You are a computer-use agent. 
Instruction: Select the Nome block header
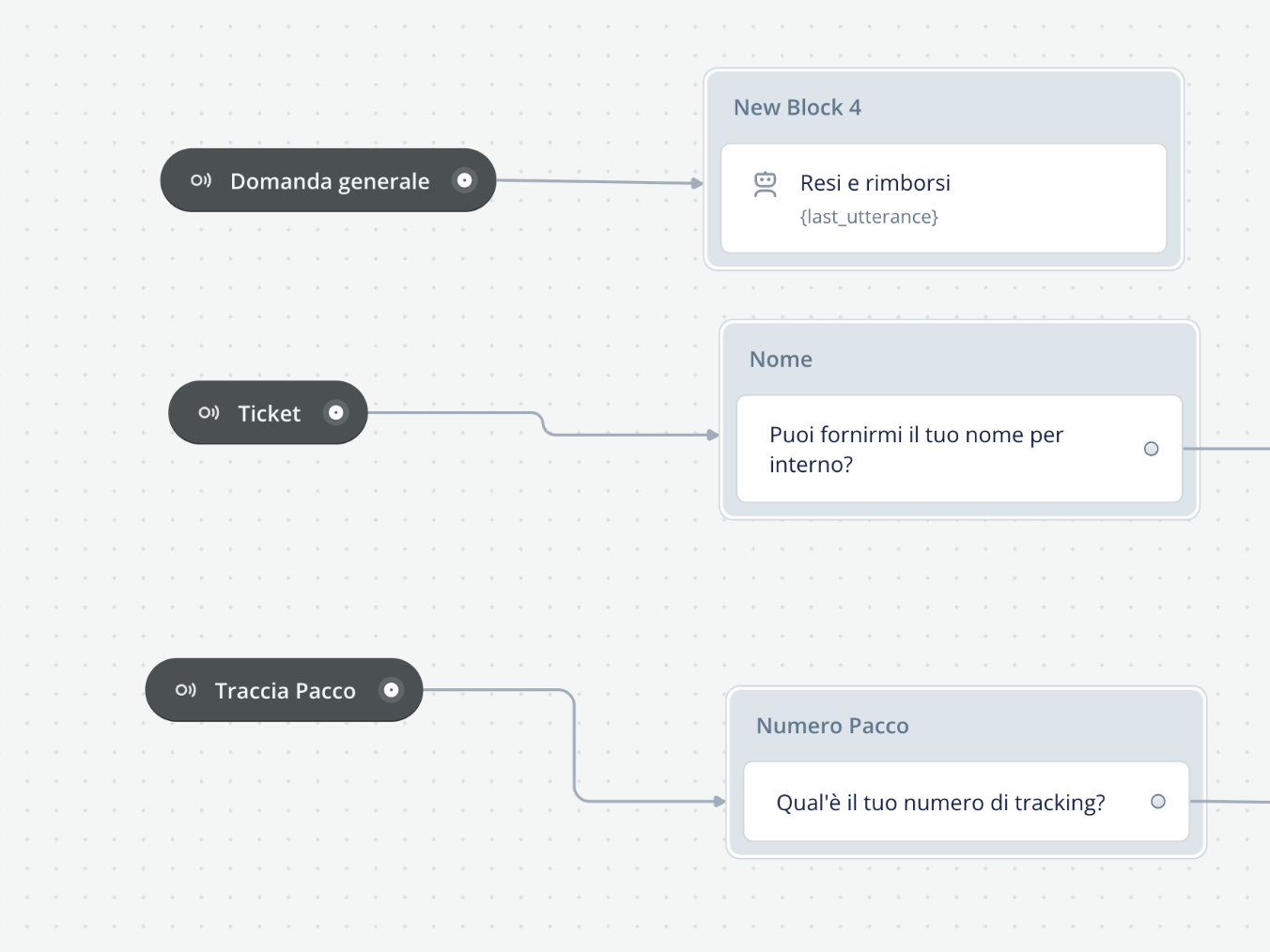click(781, 359)
